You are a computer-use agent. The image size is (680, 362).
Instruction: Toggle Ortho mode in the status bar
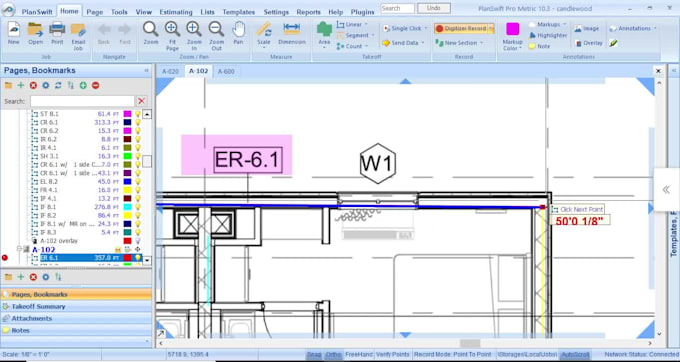click(x=333, y=354)
